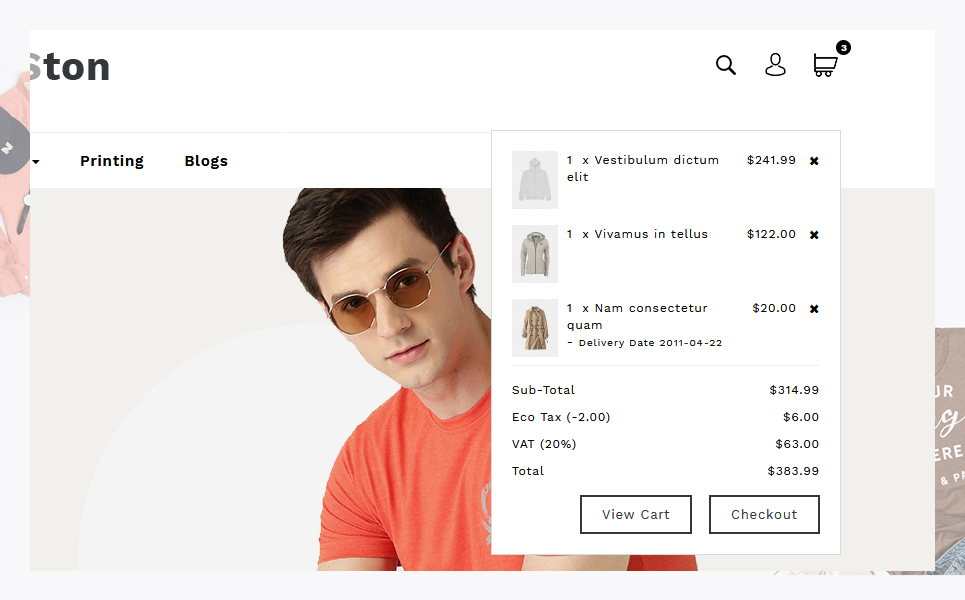Click the store logo text
Viewport: 965px width, 600px height.
(70, 66)
